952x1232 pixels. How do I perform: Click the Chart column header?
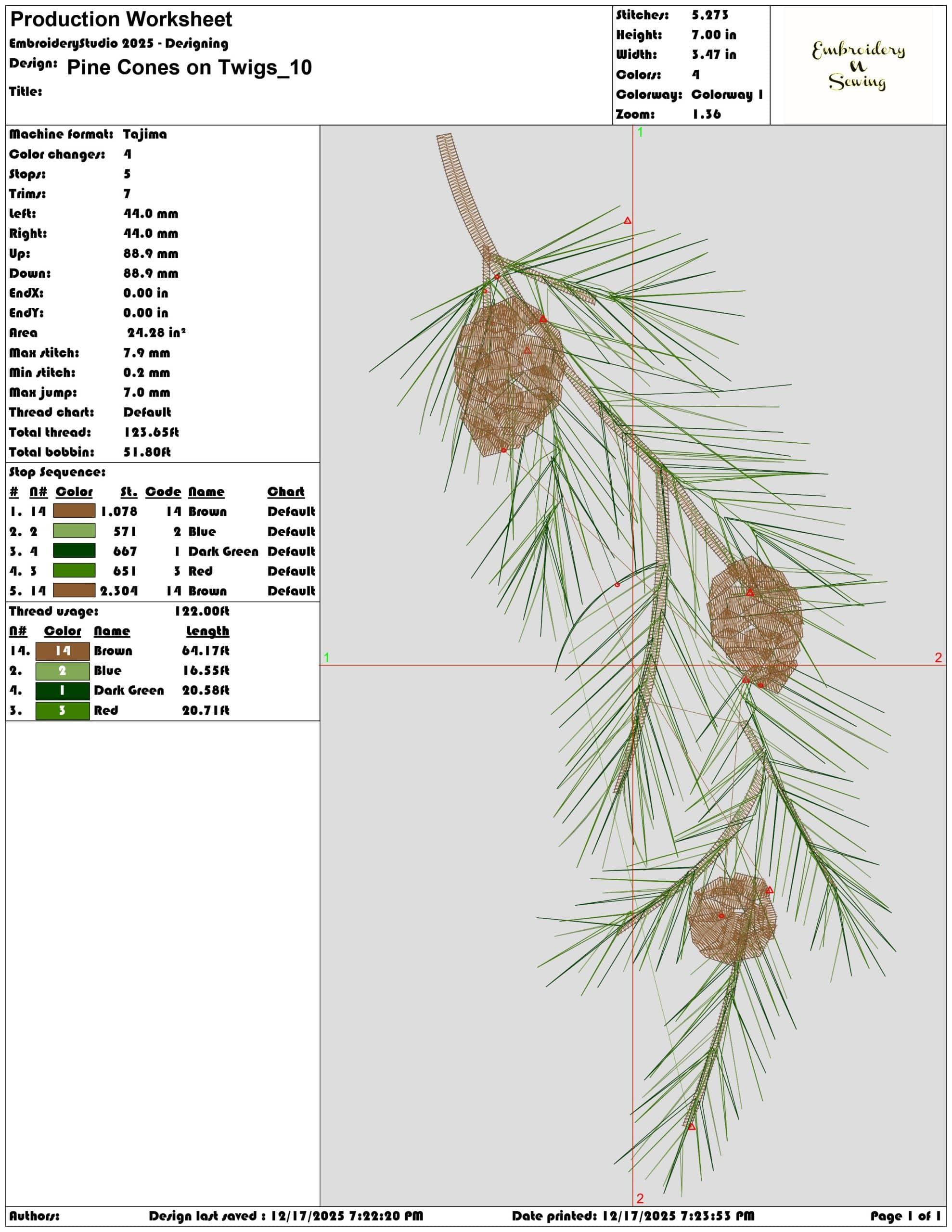(286, 492)
